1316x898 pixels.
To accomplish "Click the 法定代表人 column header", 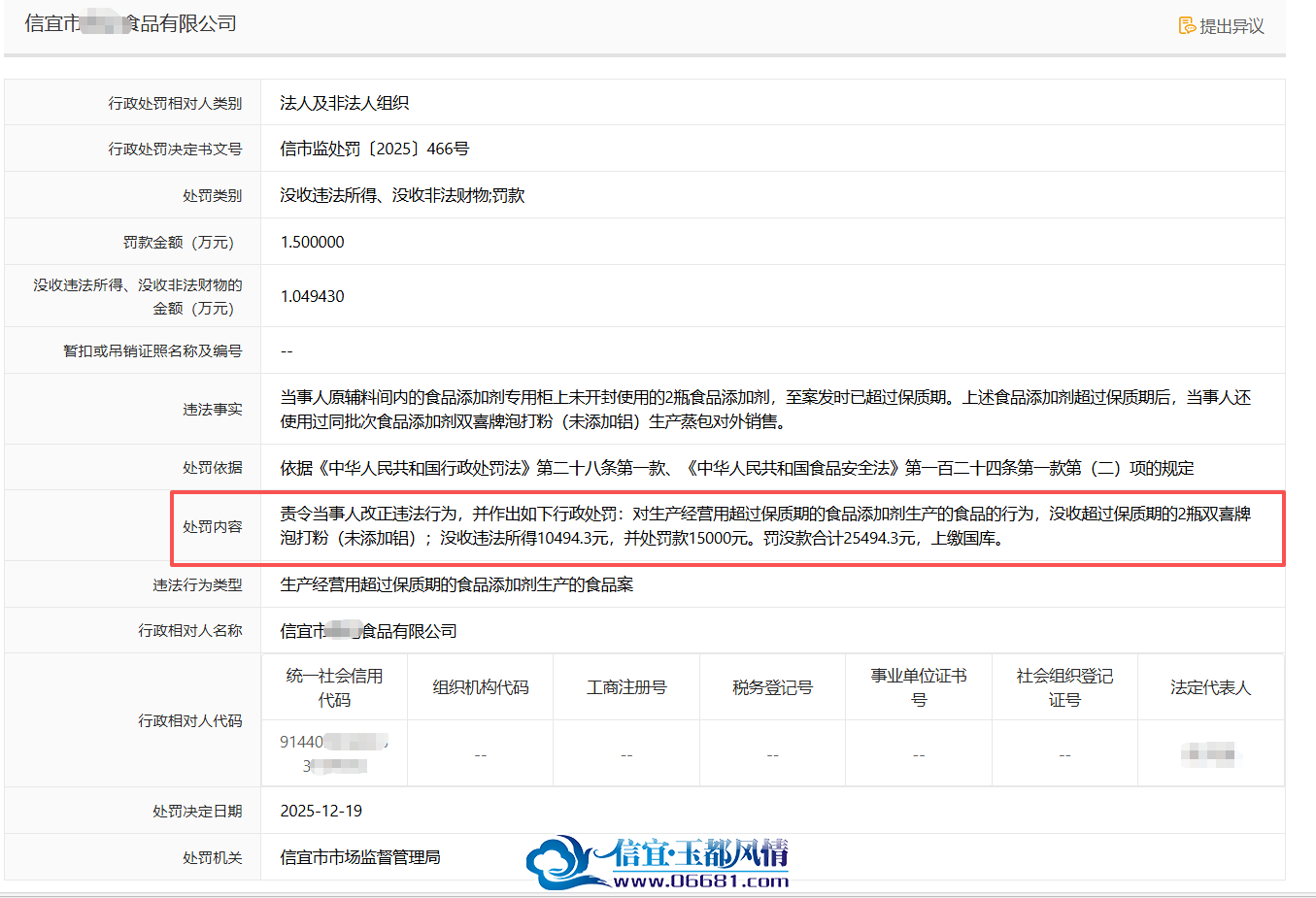I will (1210, 687).
